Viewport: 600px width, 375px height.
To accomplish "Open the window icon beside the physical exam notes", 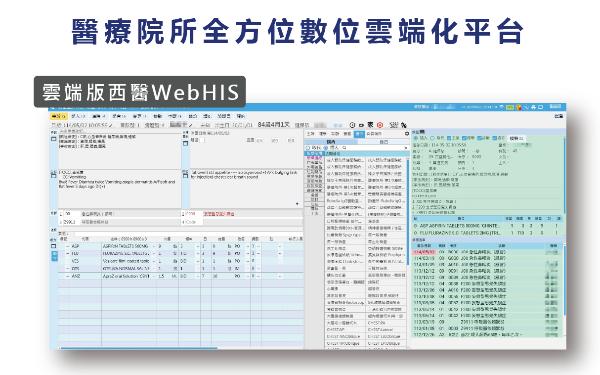I will pos(186,175).
